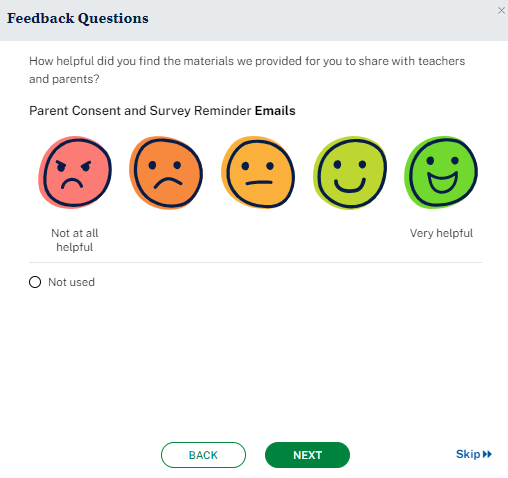Click the bold Emails word in heading
Image resolution: width=508 pixels, height=478 pixels.
[x=275, y=111]
